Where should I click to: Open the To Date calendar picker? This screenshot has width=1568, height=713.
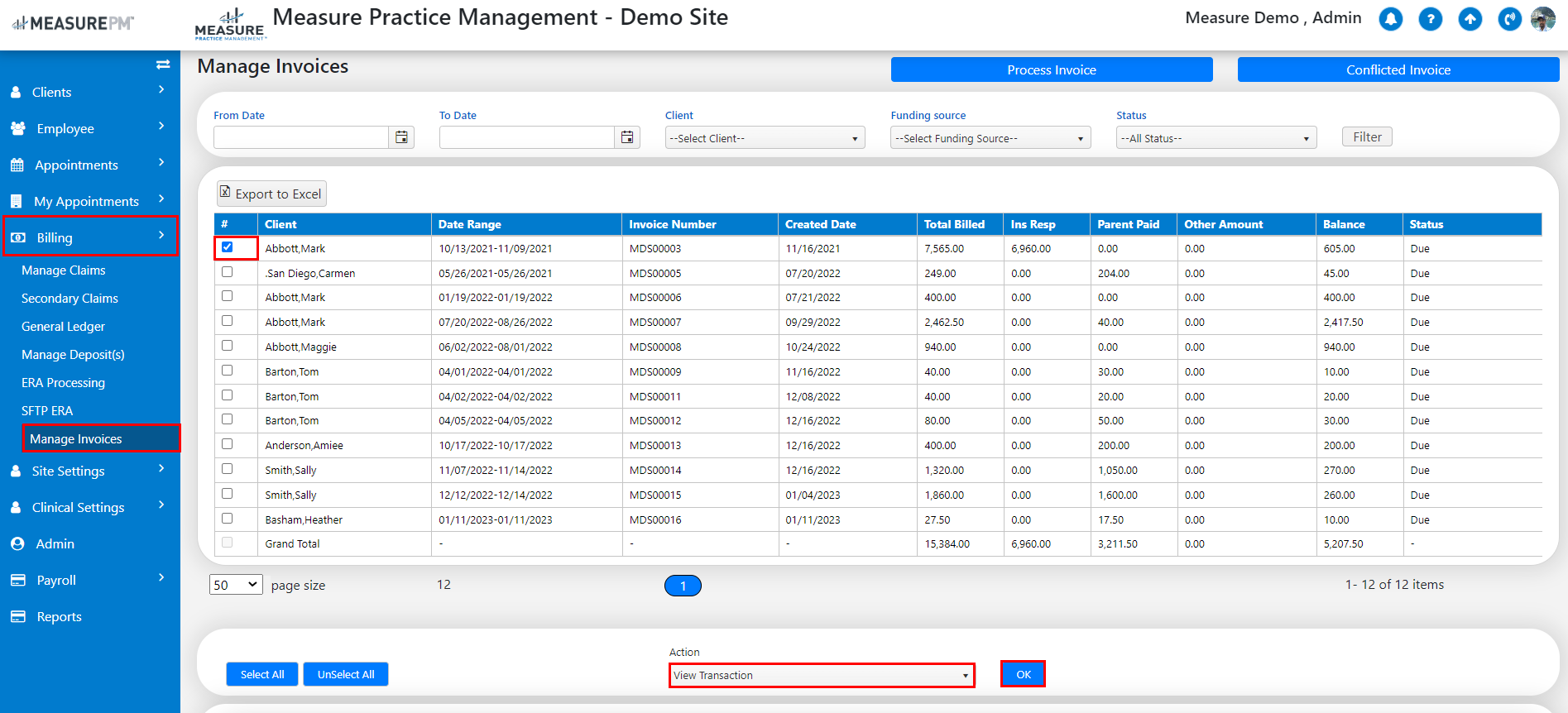(627, 137)
